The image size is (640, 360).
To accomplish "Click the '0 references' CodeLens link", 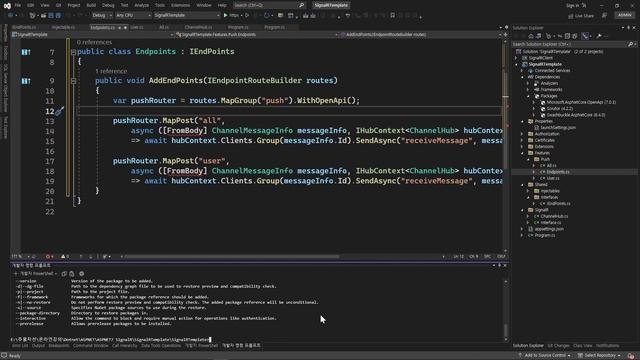I will click(x=94, y=42).
